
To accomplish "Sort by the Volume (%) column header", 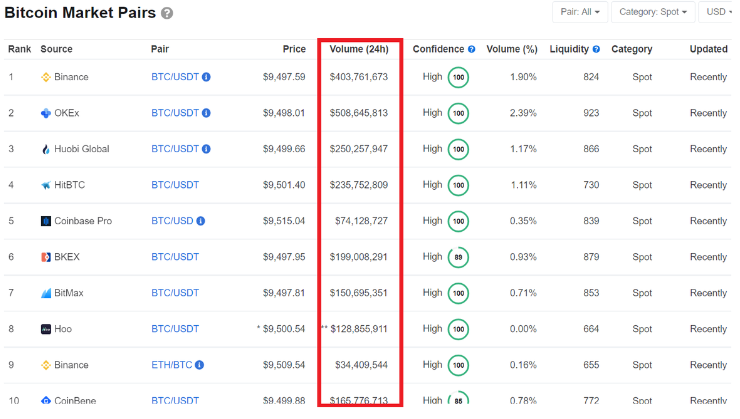I will click(x=512, y=49).
